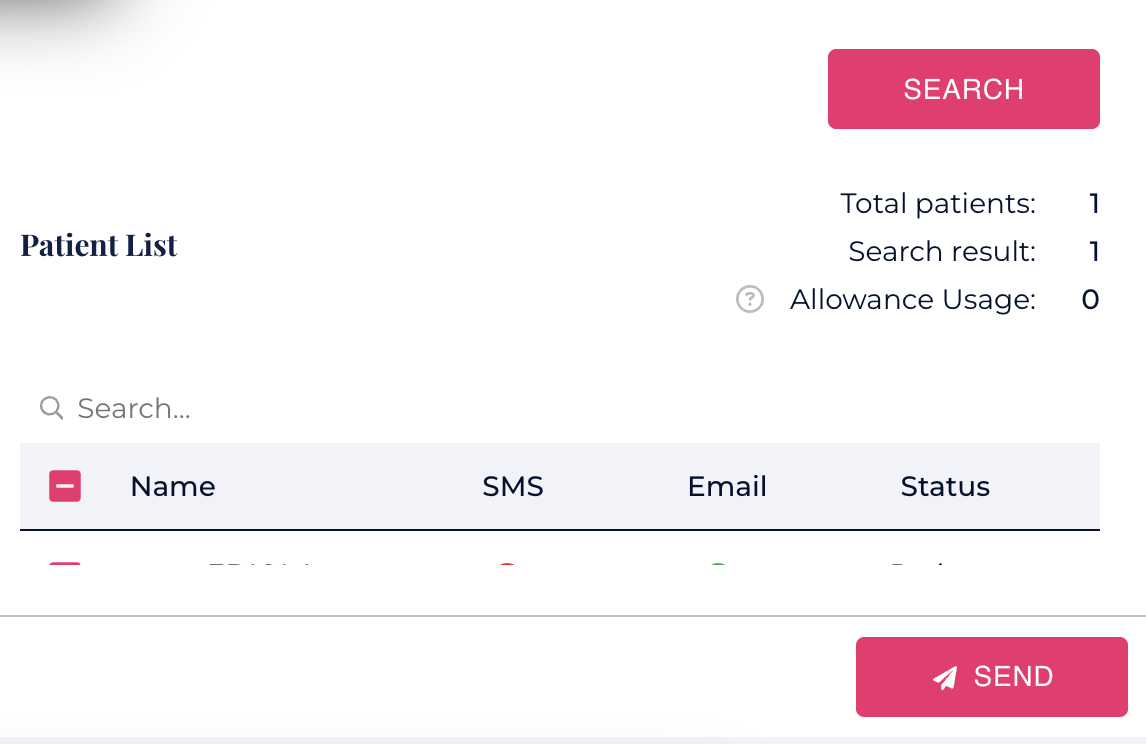Click the green Email indicator in patient row
This screenshot has height=744, width=1146.
pyautogui.click(x=717, y=567)
